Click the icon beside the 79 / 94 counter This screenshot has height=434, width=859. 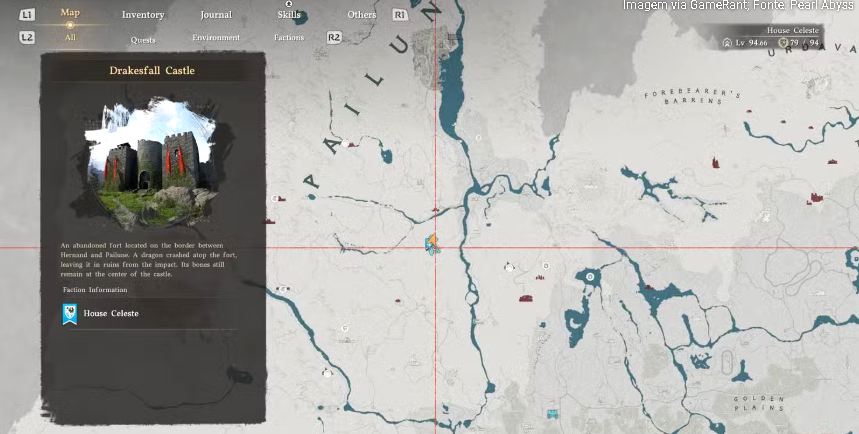782,43
